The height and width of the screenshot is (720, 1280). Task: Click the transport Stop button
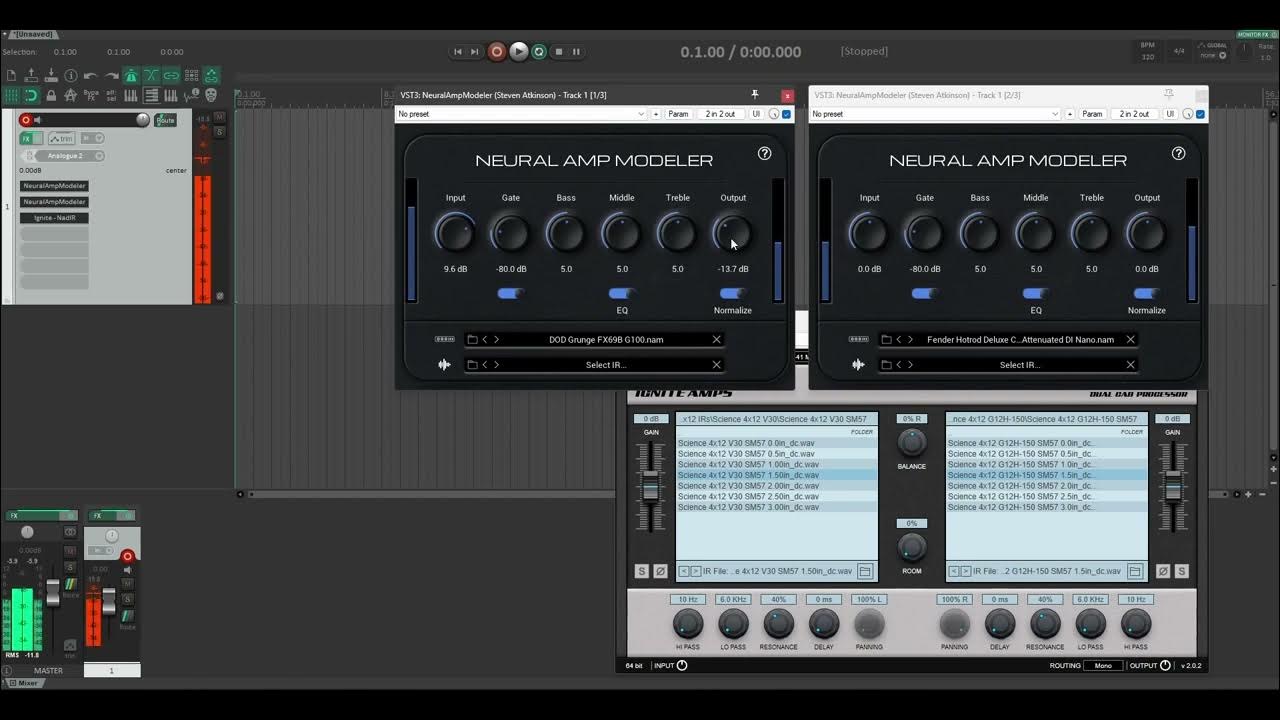pos(559,51)
